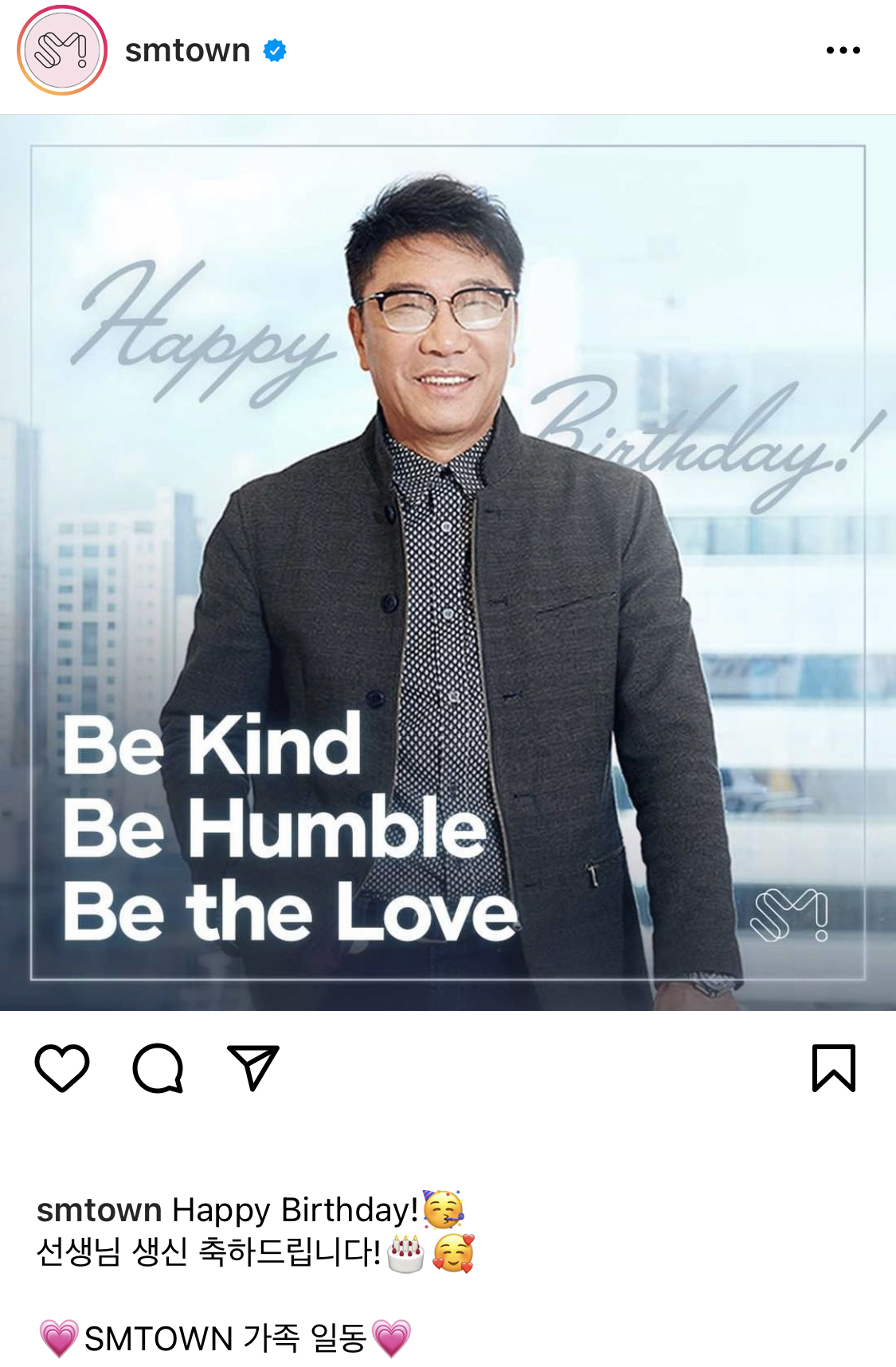Tap the pink heart before SMTOWN text
Image resolution: width=896 pixels, height=1367 pixels.
click(x=59, y=1338)
